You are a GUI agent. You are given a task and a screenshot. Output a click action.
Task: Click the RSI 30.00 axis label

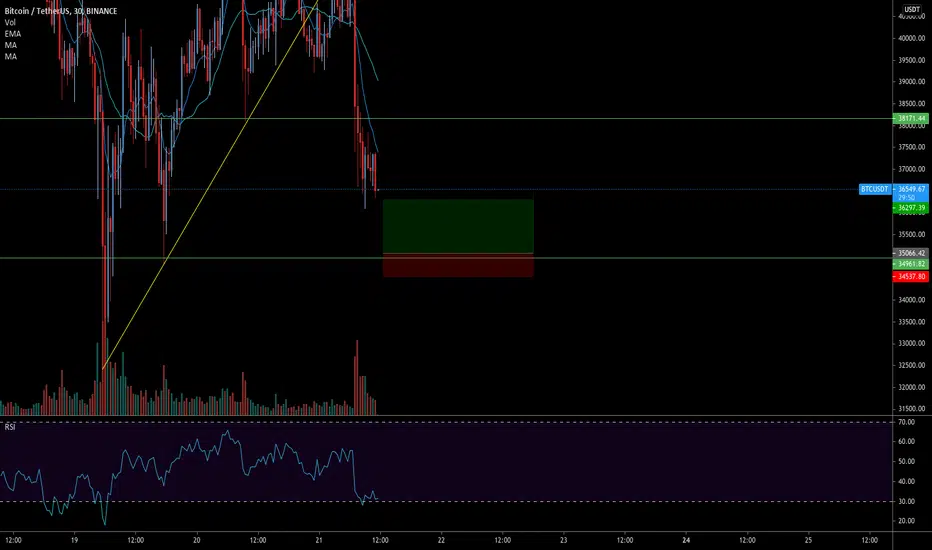(906, 501)
